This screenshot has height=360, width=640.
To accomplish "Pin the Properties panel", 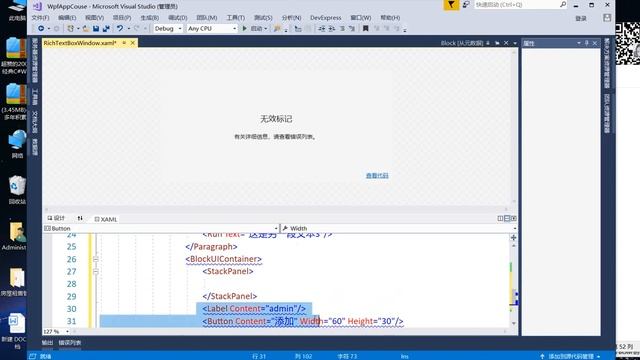I will (x=587, y=43).
